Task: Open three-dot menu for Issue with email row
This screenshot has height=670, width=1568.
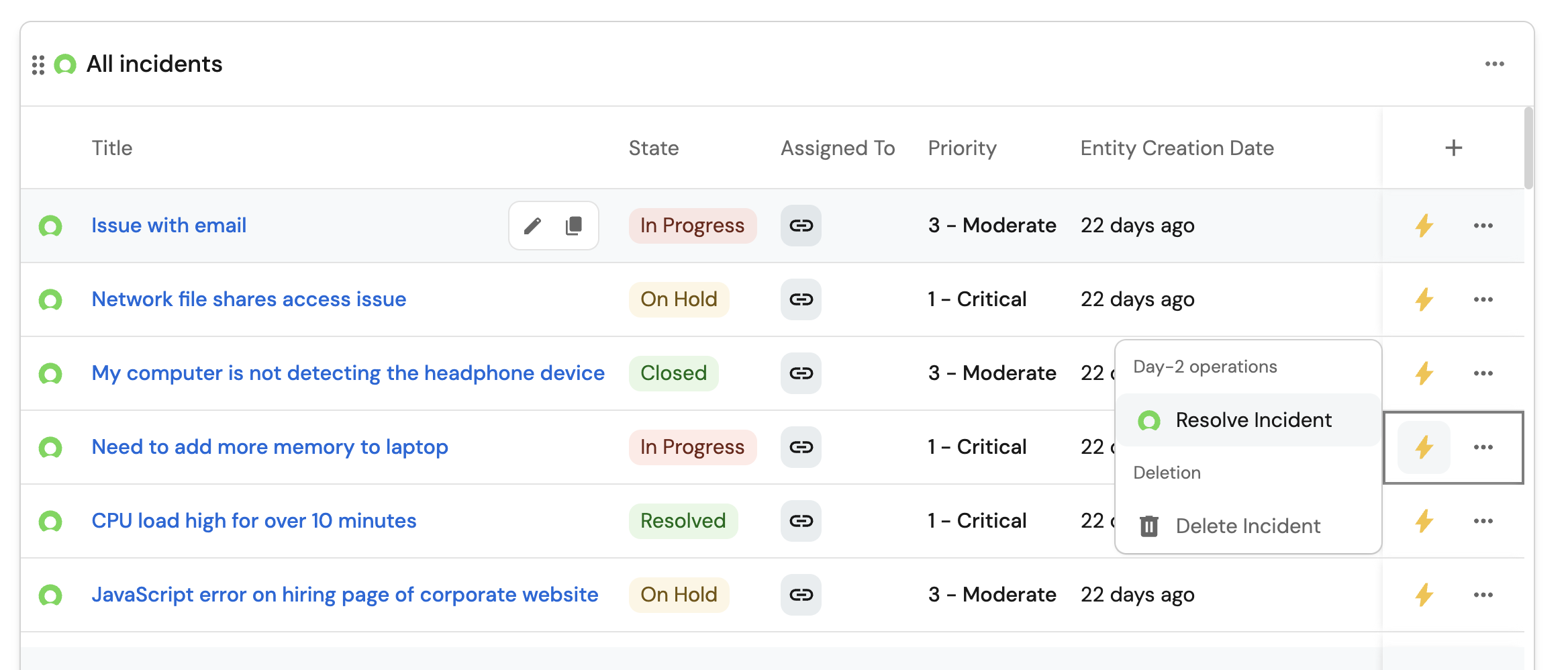Action: 1483,226
